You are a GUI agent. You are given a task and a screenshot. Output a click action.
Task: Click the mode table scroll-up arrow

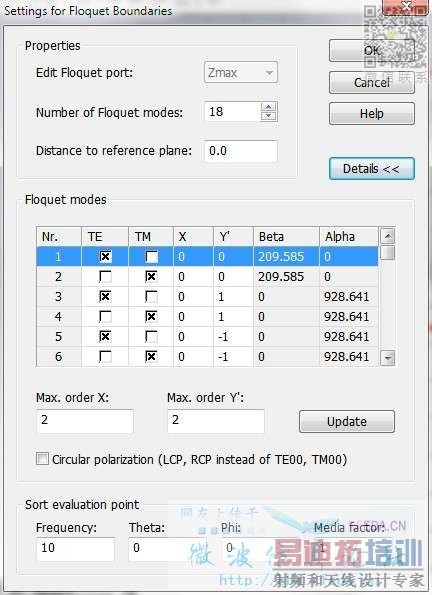388,236
